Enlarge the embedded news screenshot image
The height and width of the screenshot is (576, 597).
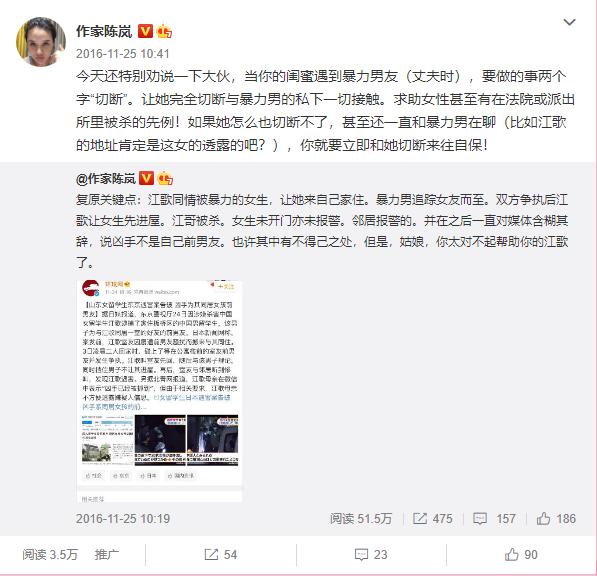pos(160,391)
